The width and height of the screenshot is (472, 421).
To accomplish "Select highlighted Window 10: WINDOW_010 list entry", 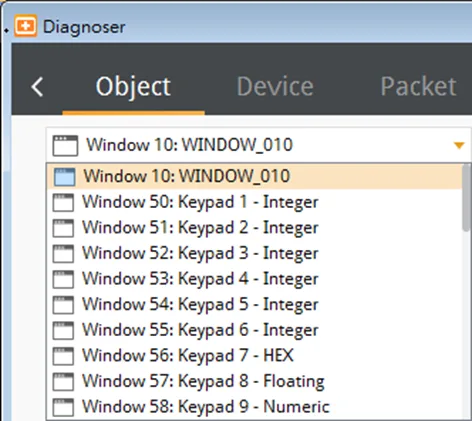I will (x=254, y=176).
